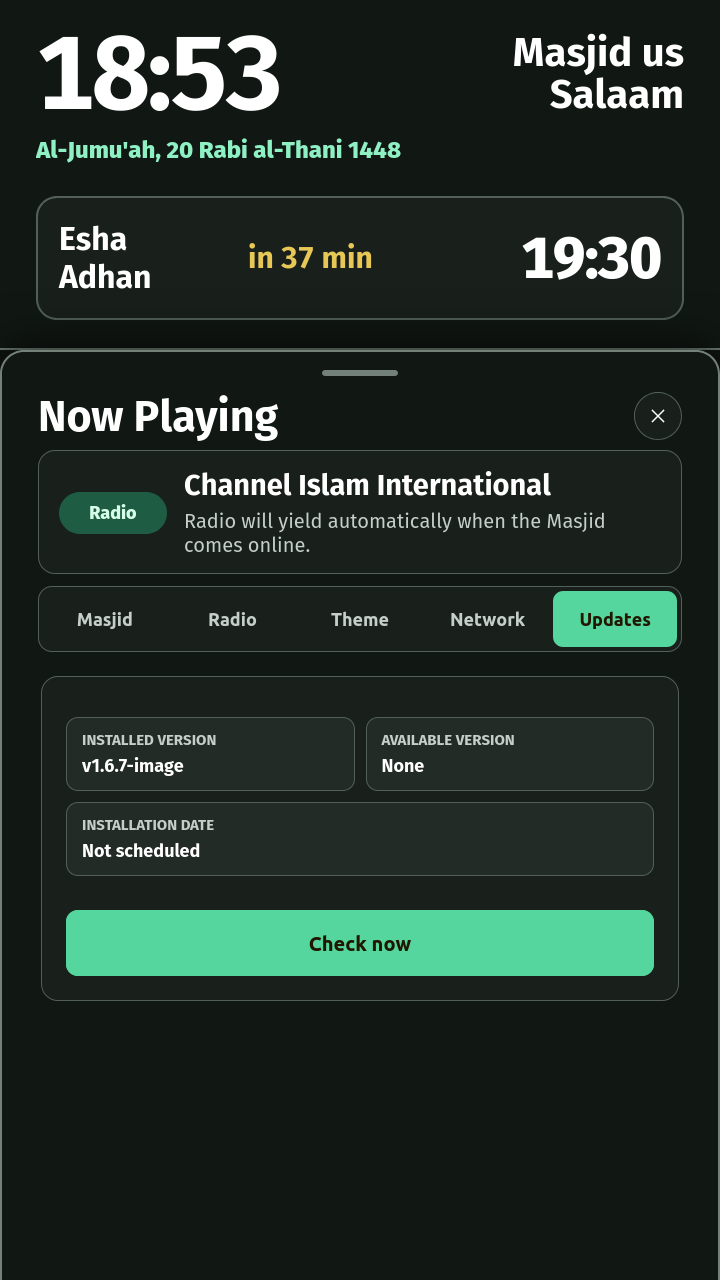The image size is (720, 1280).
Task: Select the Theme tab
Action: click(360, 619)
